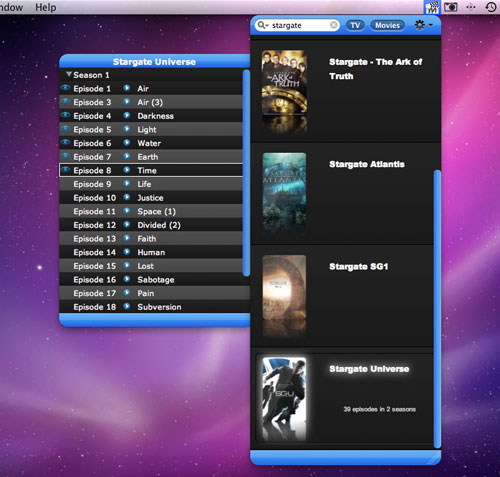Screen dimensions: 500x477
Task: Toggle watched eye for Episode 7
Action: pos(65,156)
